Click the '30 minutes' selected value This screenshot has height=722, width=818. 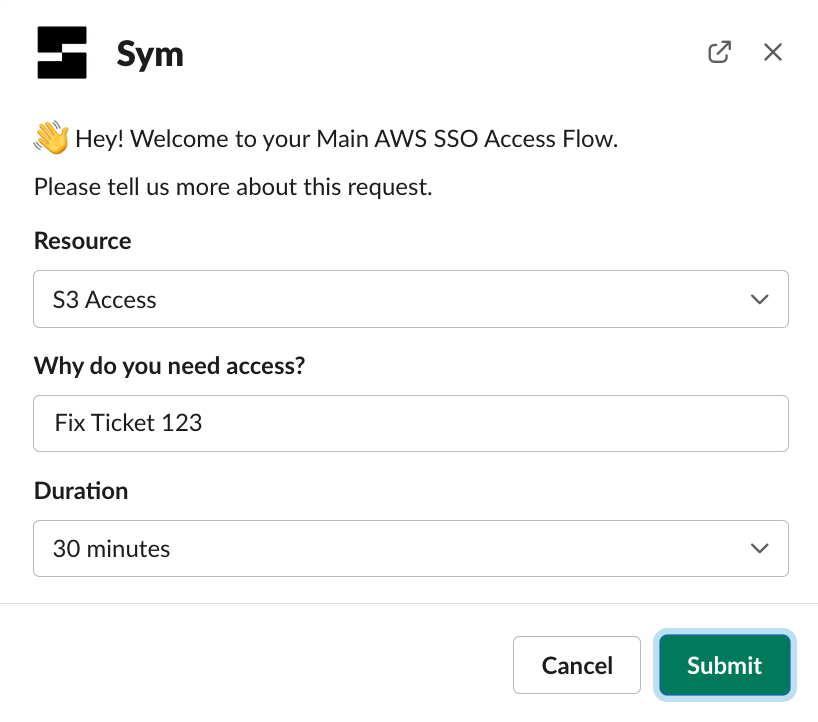click(111, 548)
